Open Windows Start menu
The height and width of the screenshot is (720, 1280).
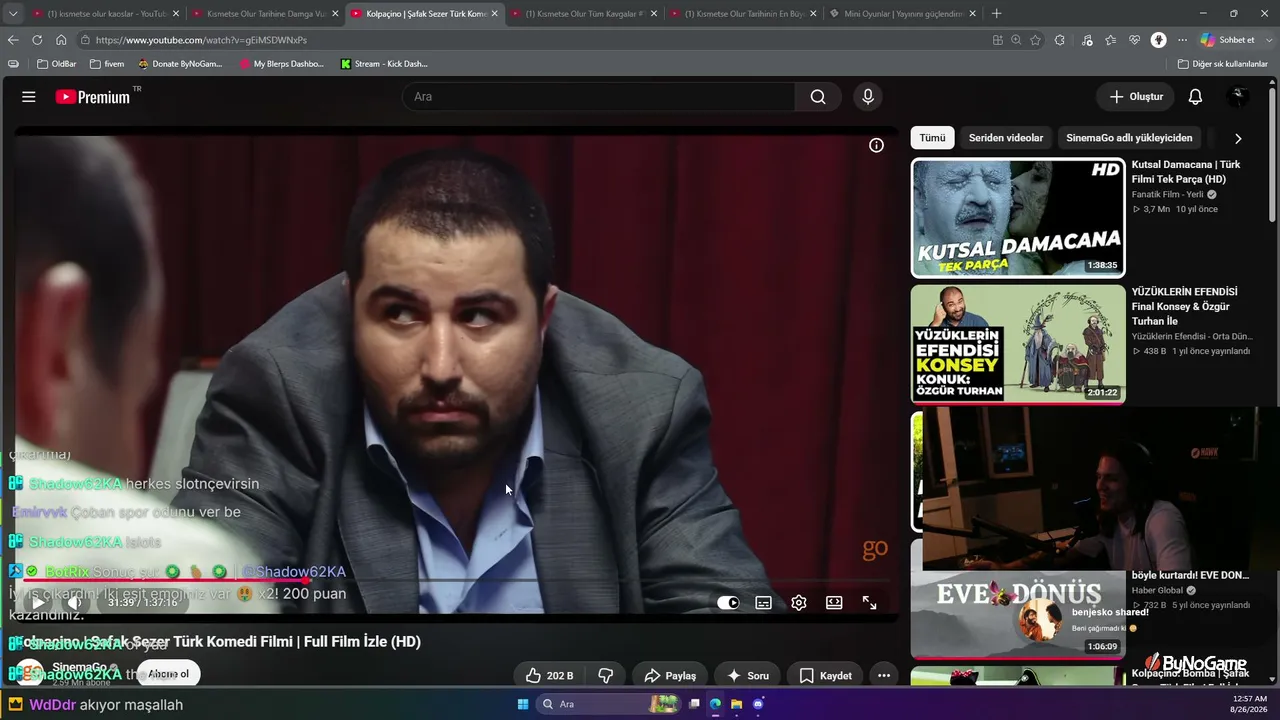click(x=523, y=704)
